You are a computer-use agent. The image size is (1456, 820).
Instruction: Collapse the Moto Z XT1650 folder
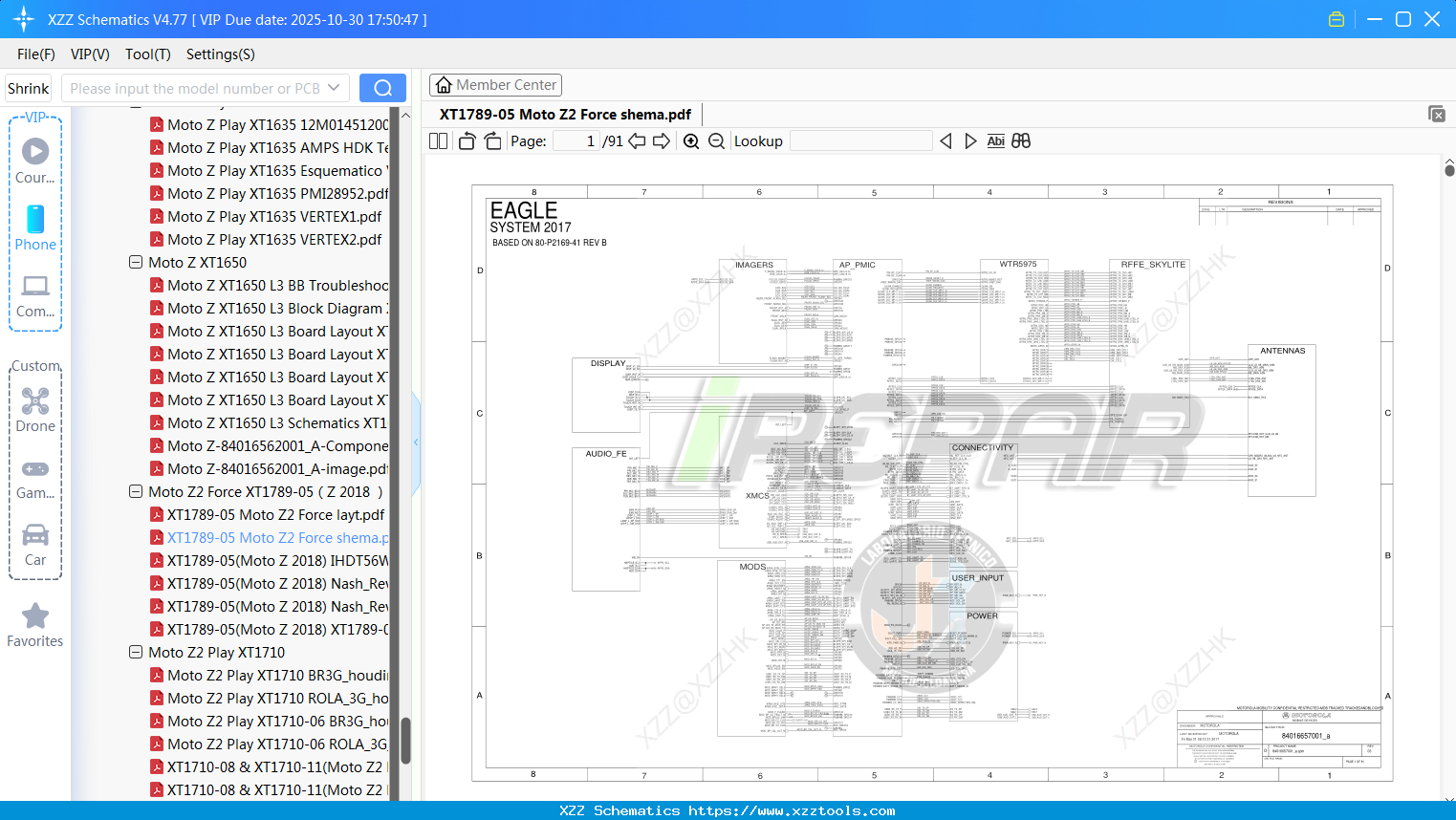click(x=136, y=262)
